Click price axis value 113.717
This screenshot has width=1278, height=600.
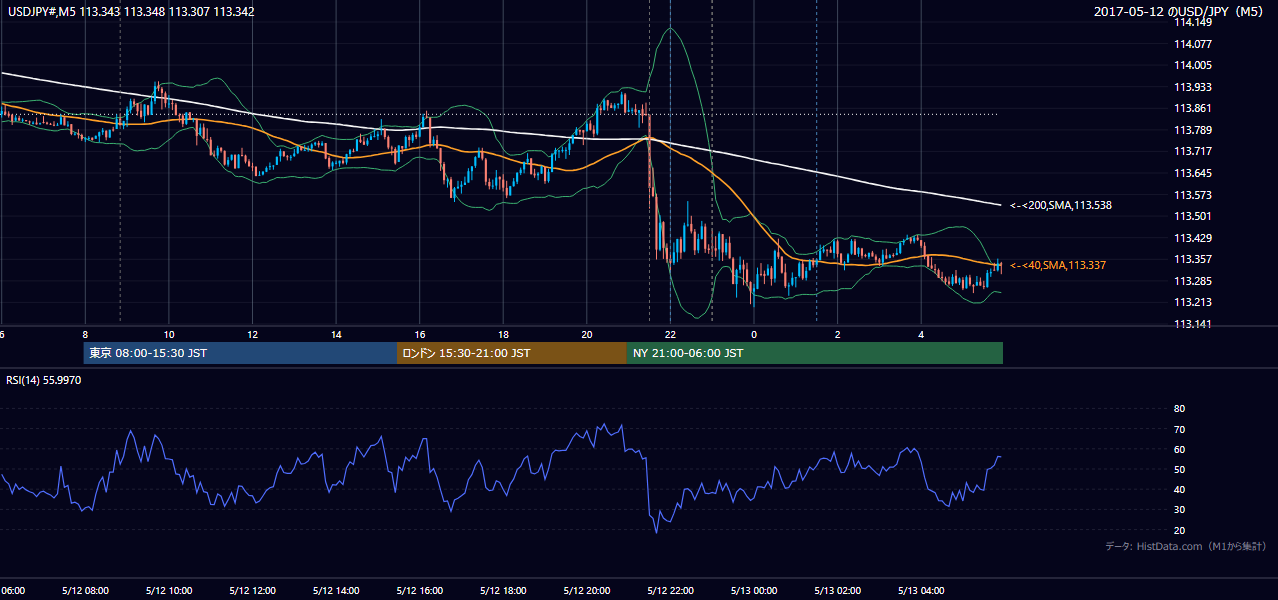tap(1192, 151)
